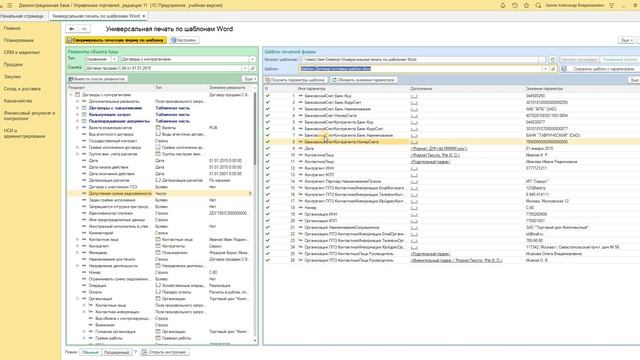Select Обычный mode toggle
The width and height of the screenshot is (640, 360).
tap(90, 352)
